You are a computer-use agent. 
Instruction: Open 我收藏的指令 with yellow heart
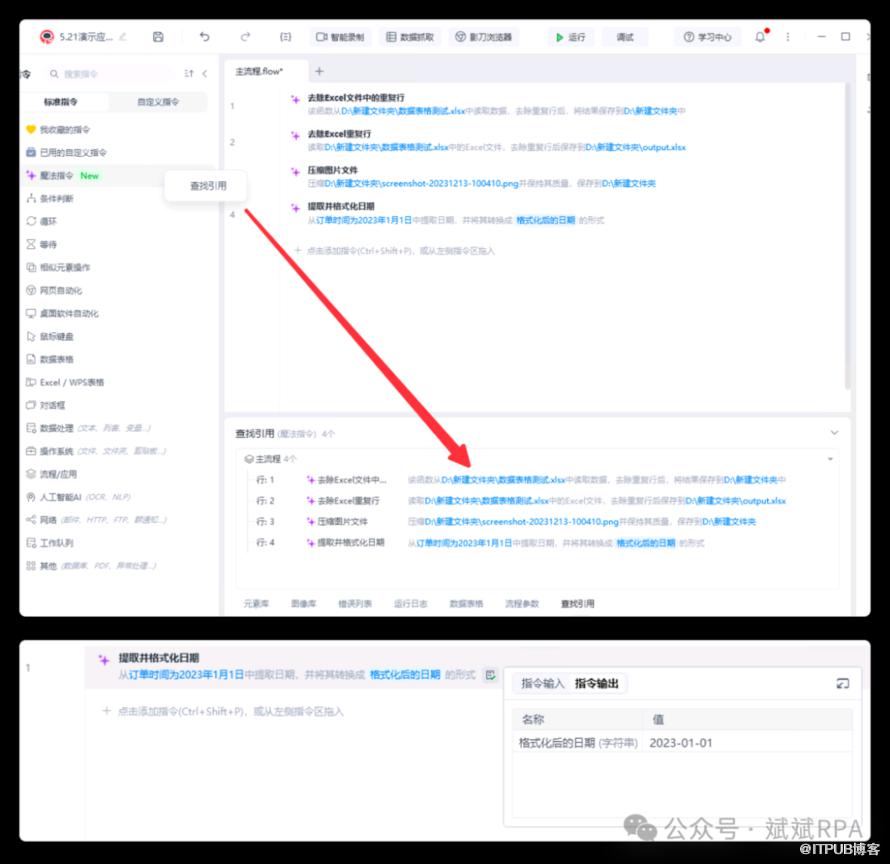[x=58, y=129]
